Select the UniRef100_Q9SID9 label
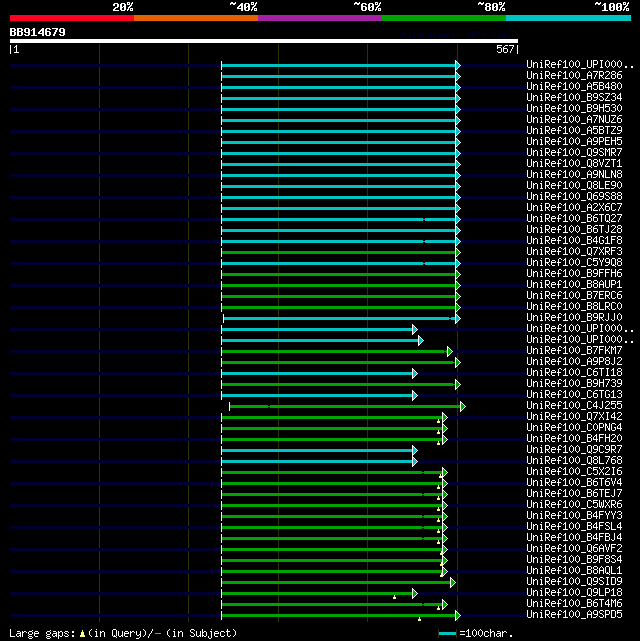The width and height of the screenshot is (640, 641). [574, 582]
